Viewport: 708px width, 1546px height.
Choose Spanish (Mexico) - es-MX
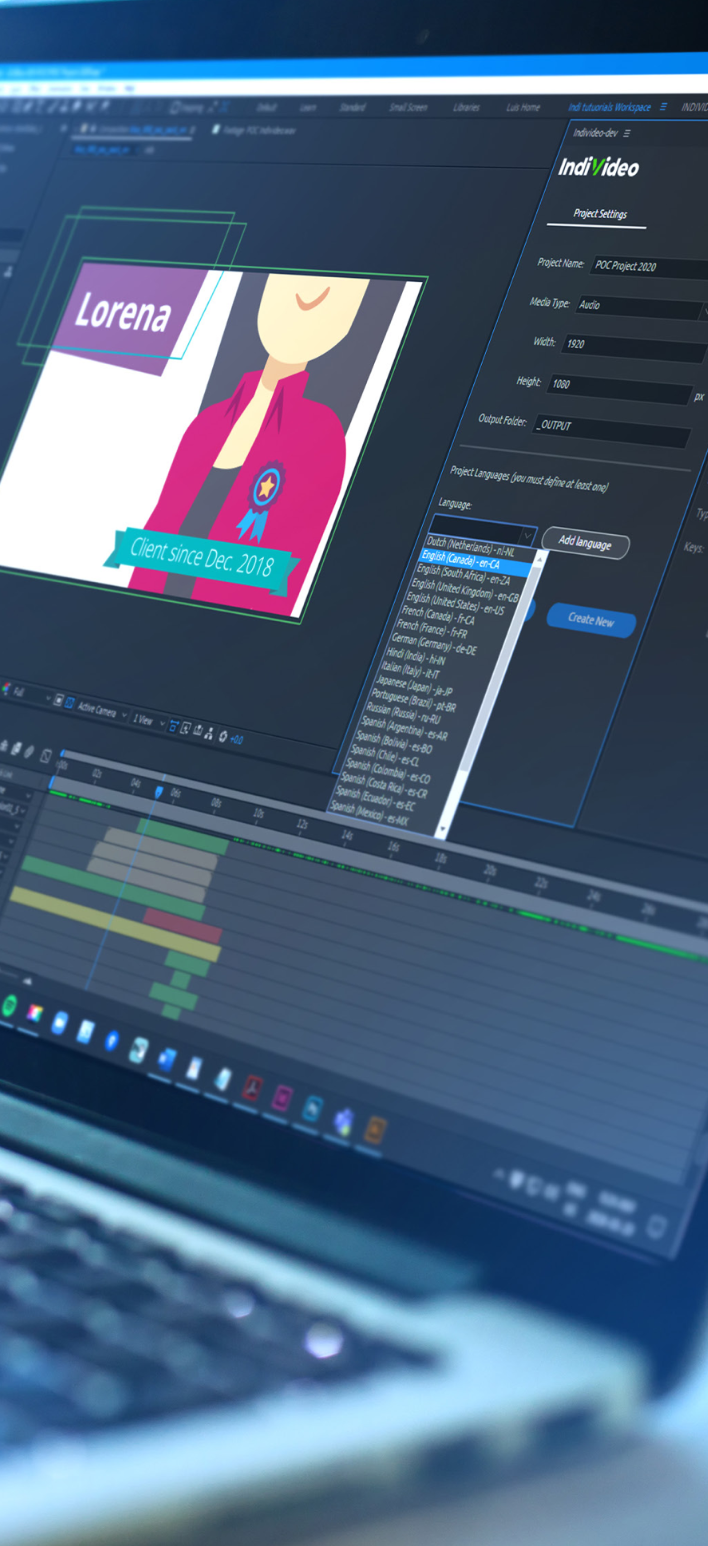(x=370, y=812)
